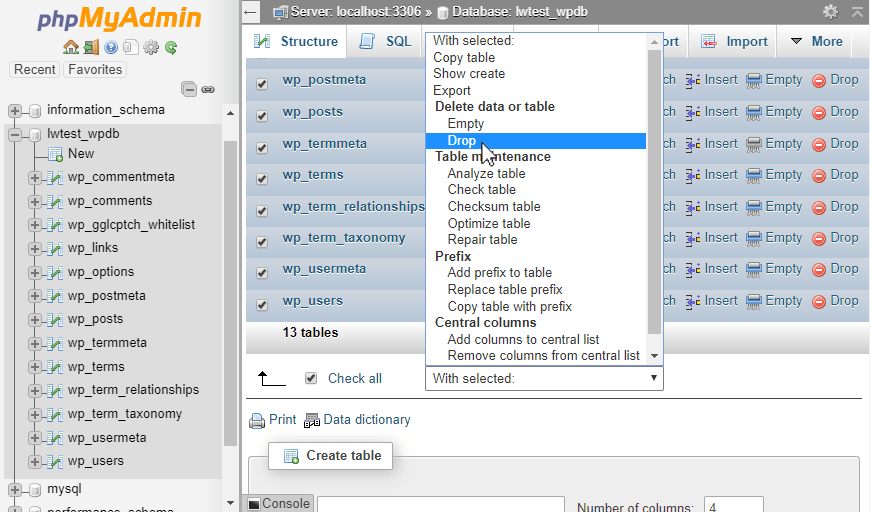Uncheck the wp_users checkbox
Viewport: 870px width, 512px height.
point(262,305)
